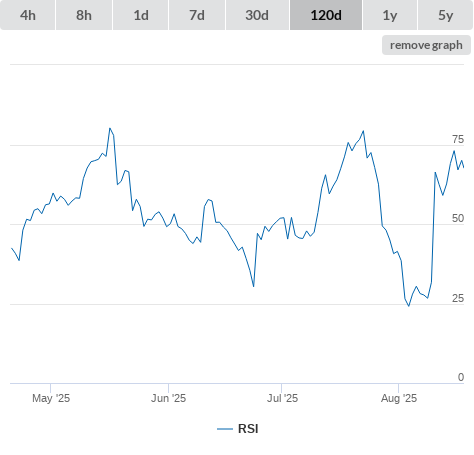Click the Aug '25 axis label
This screenshot has height=455, width=474.
399,398
